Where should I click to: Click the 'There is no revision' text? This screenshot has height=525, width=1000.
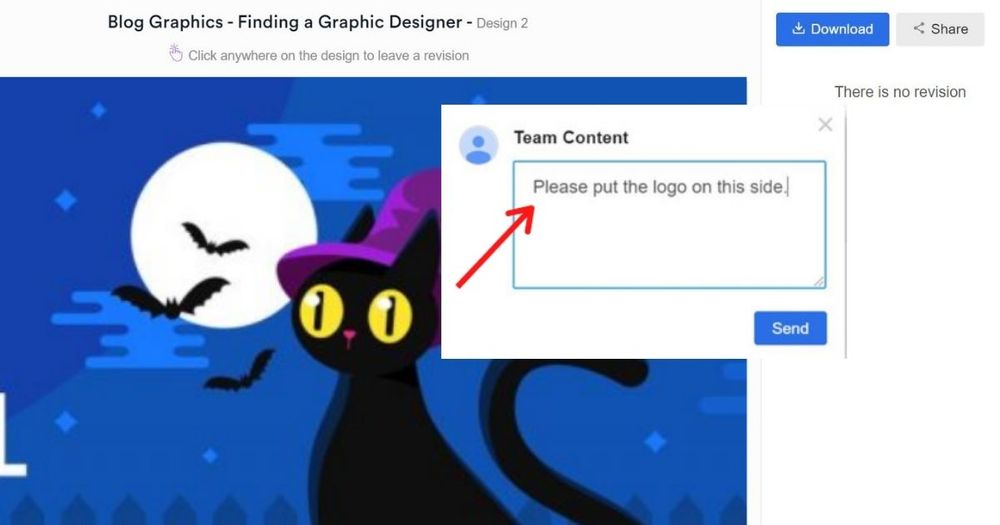pos(900,92)
